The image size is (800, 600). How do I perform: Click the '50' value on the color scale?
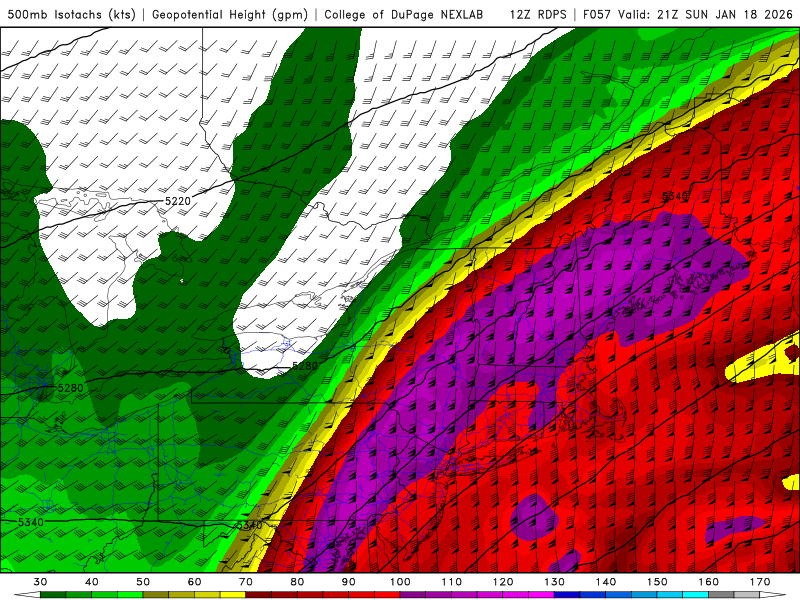coord(143,582)
